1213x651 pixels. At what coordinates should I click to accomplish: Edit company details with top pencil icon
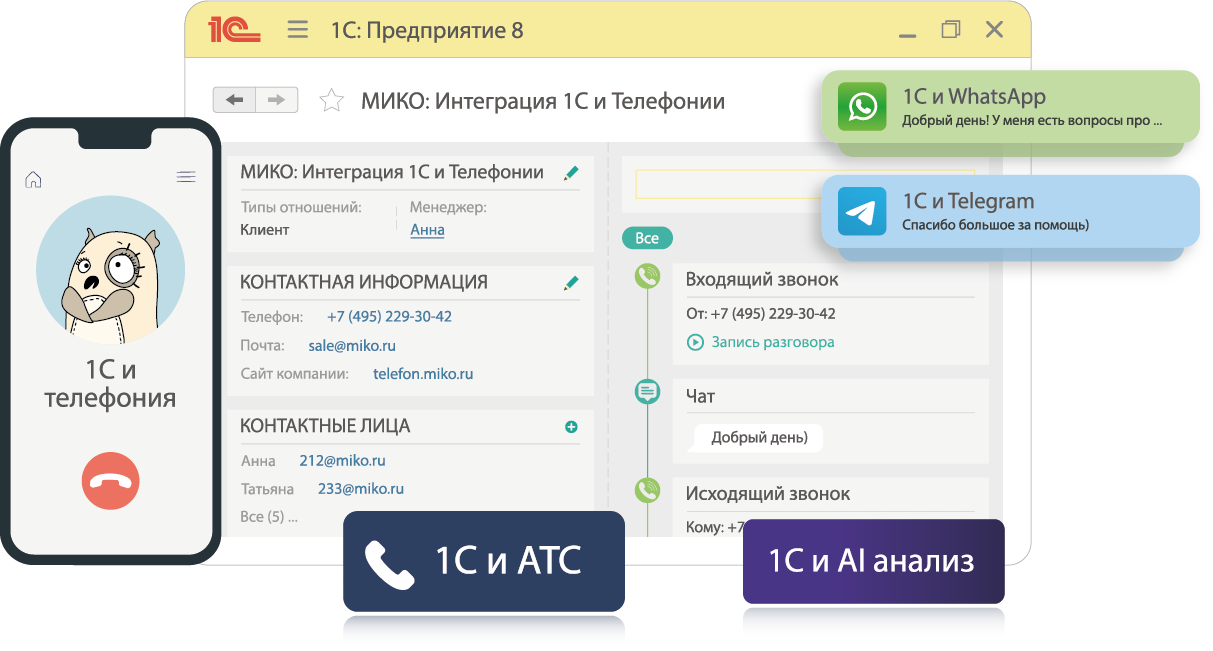pos(571,173)
